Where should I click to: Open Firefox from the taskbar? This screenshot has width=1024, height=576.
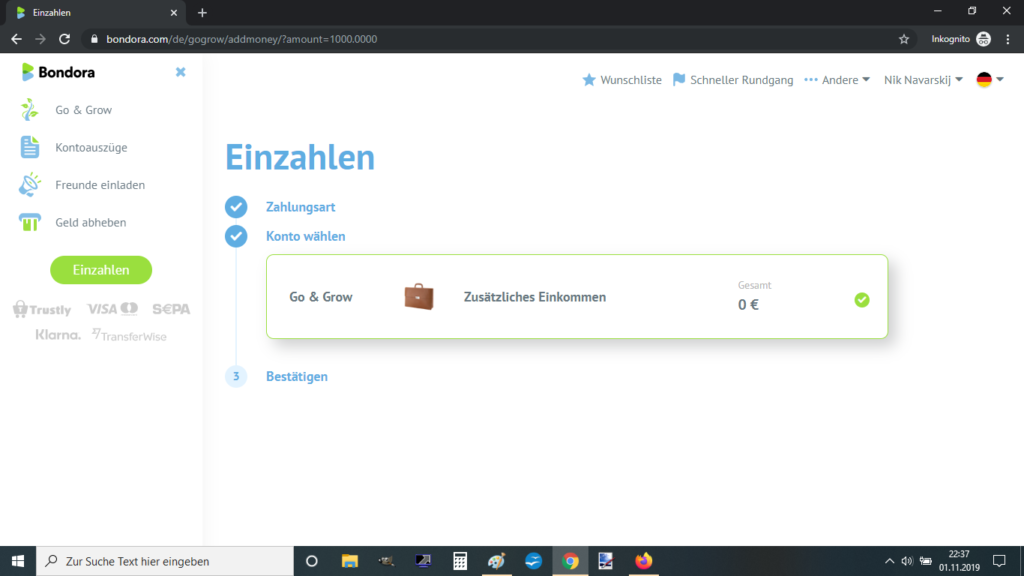[x=644, y=561]
